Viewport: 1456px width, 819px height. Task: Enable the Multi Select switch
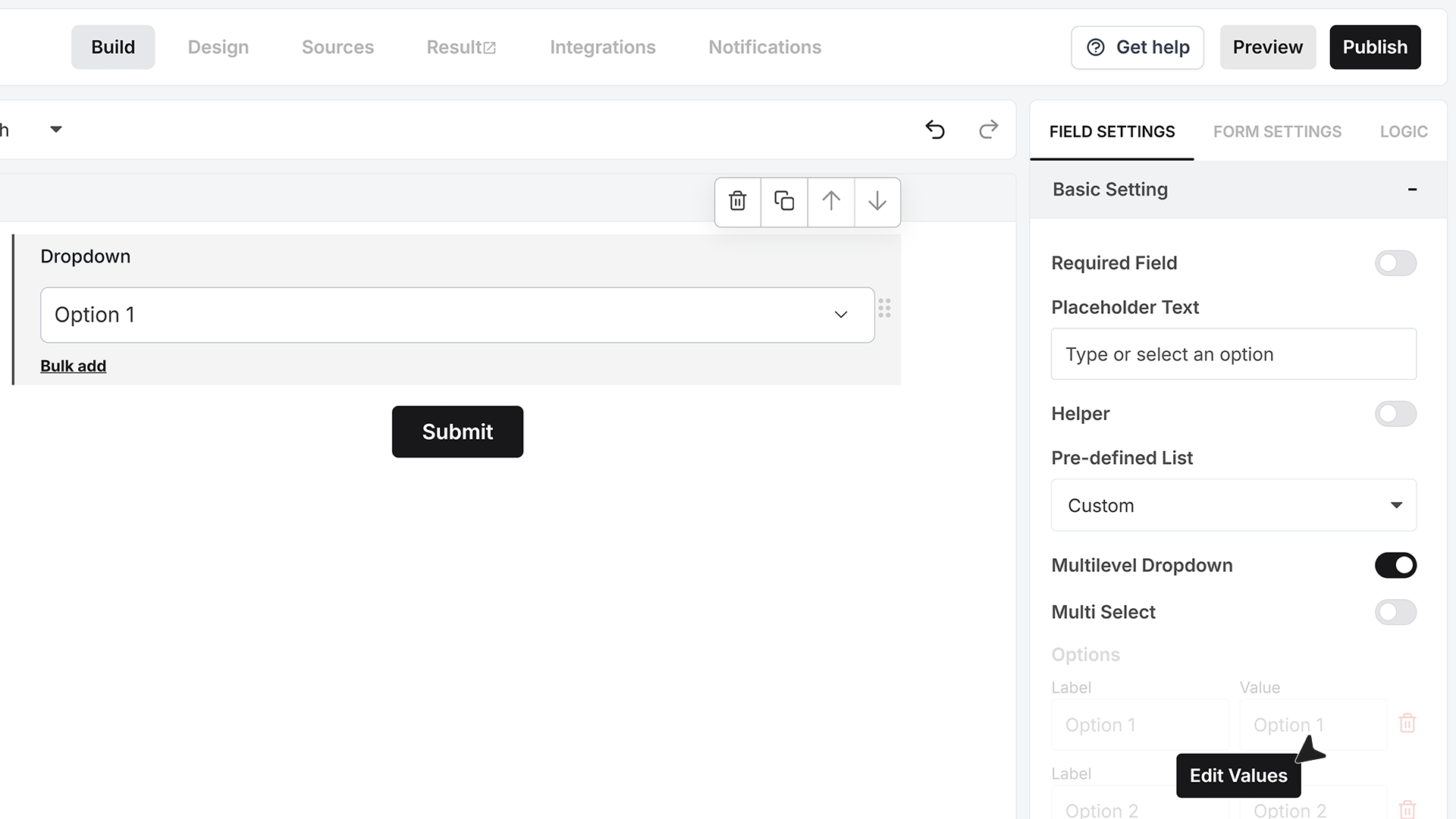click(x=1395, y=612)
